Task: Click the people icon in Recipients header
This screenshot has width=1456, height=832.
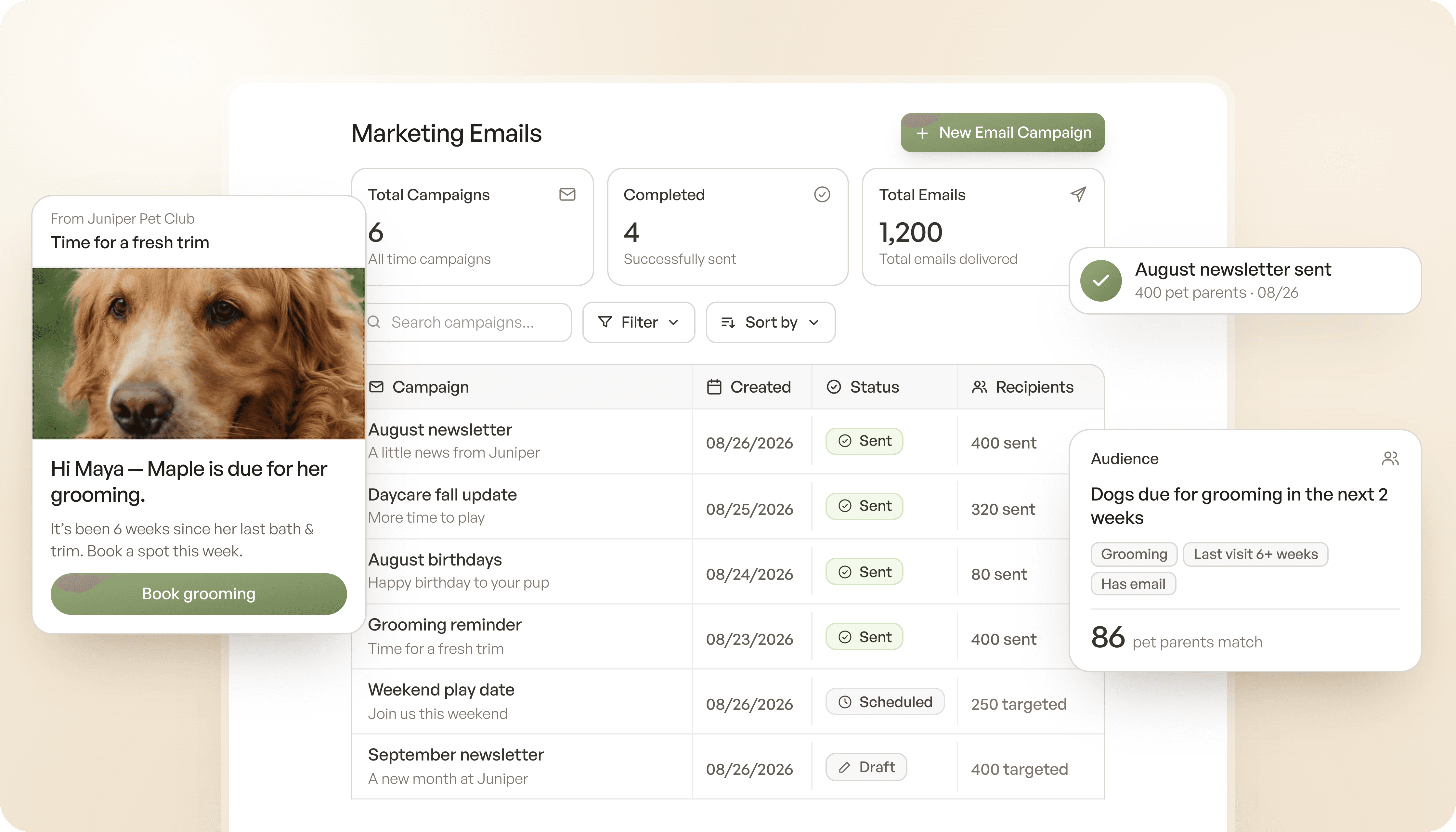Action: click(x=980, y=387)
